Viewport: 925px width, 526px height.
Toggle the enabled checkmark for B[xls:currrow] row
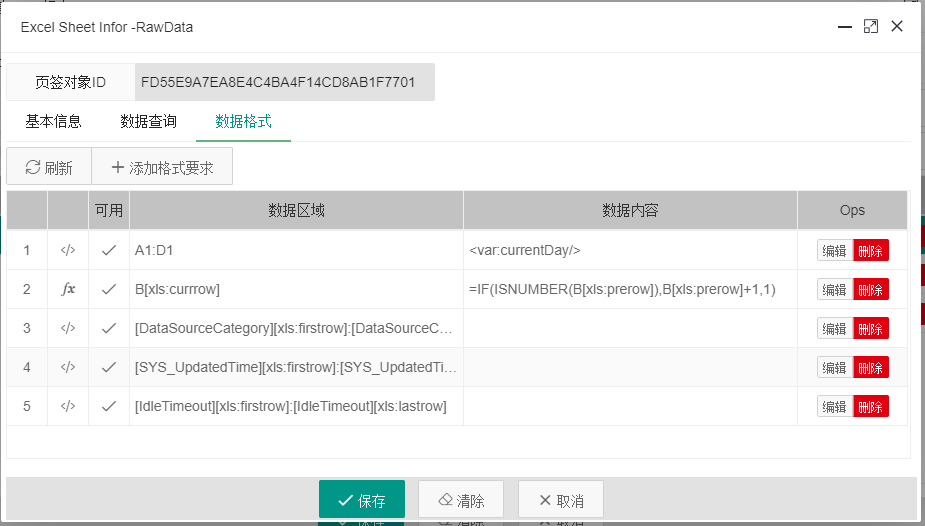[109, 289]
